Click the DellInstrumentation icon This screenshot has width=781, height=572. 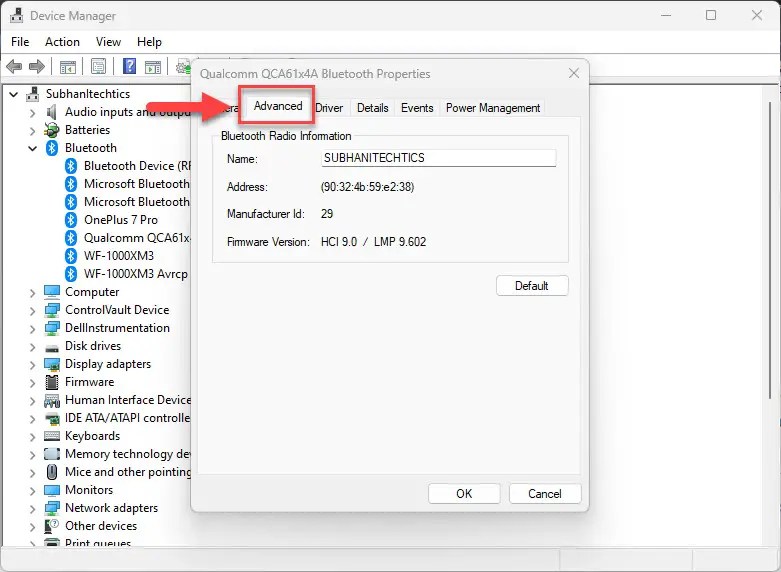[52, 328]
